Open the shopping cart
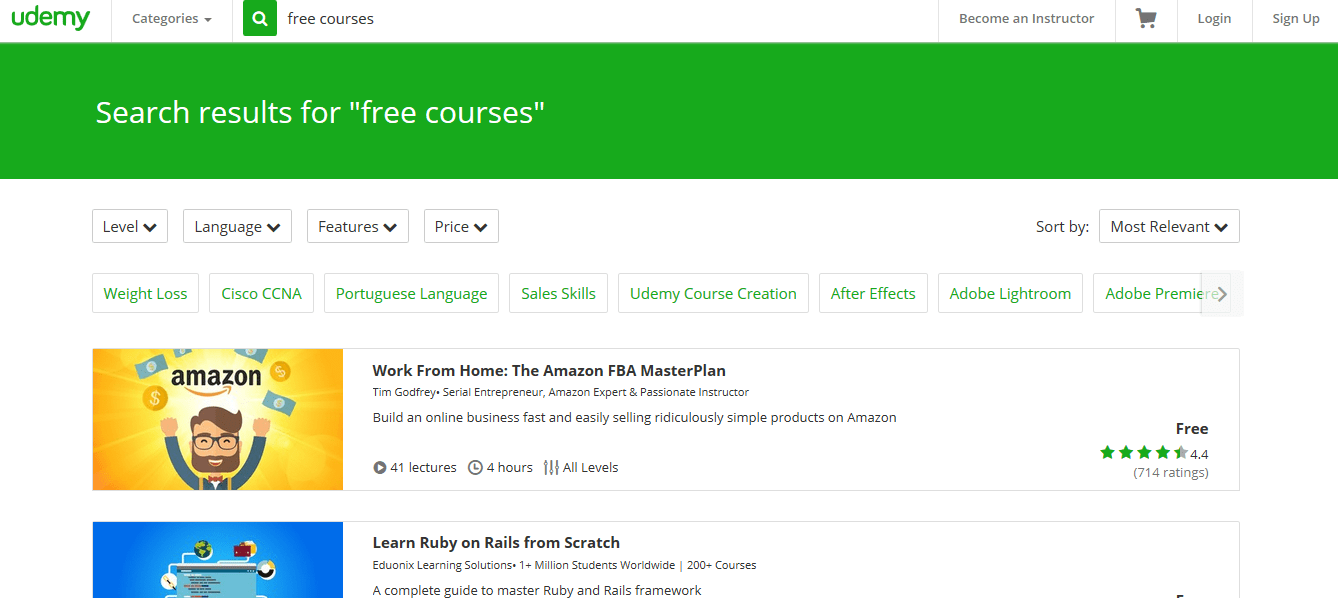Screen dimensions: 1338x598 (1146, 18)
